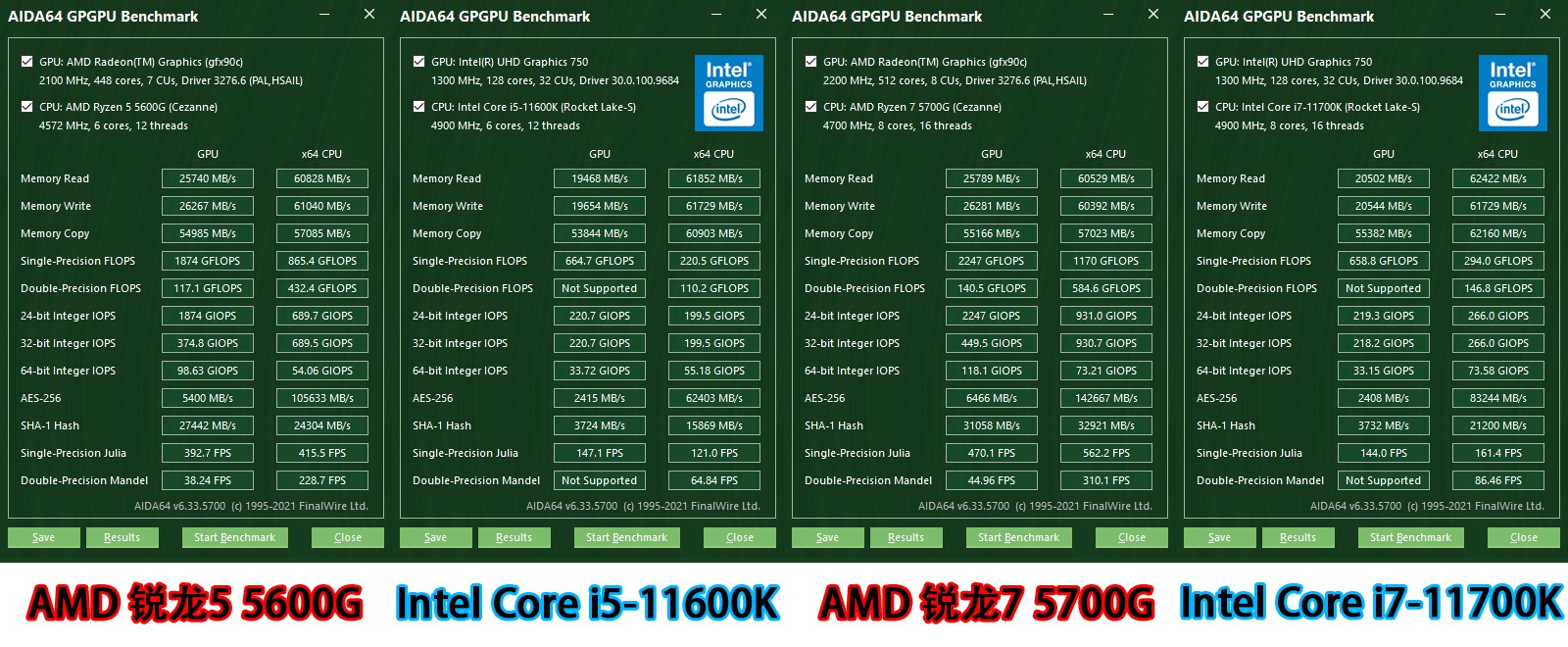Viewport: 1568px width, 647px height.
Task: Minimize the i7-11700K AIDA64 window
Action: pos(1500,15)
